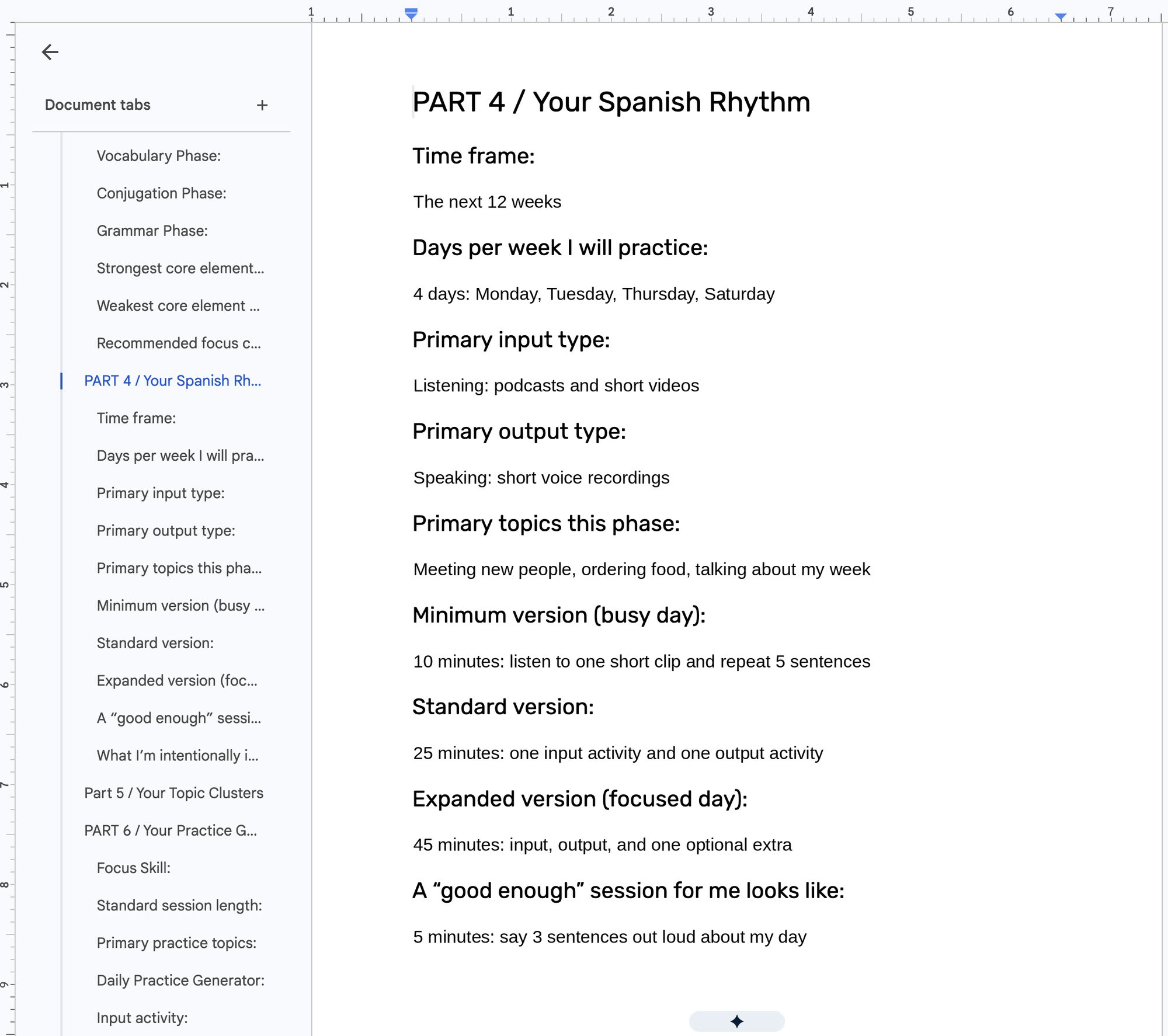Open Minimum version (busy day) outline entry
This screenshot has width=1168, height=1036.
(x=180, y=606)
